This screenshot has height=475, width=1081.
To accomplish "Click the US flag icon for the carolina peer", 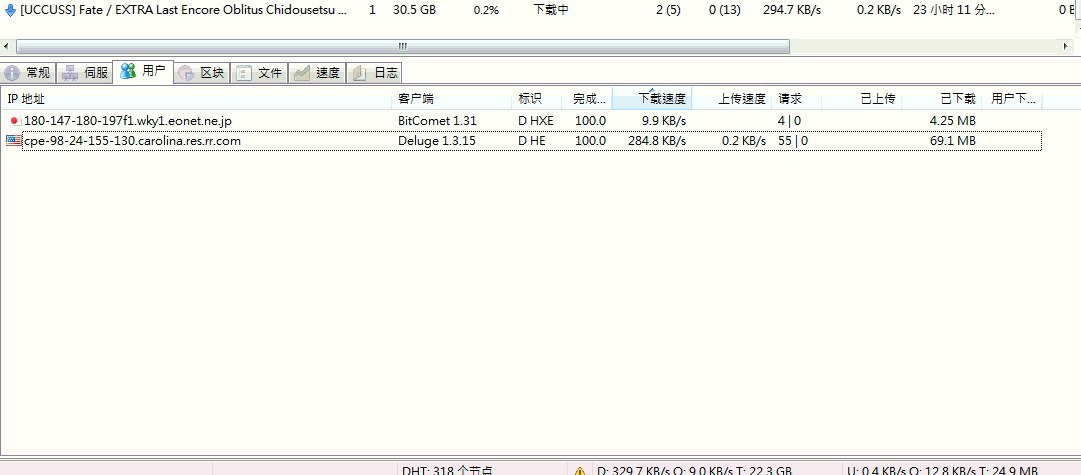I will click(13, 141).
